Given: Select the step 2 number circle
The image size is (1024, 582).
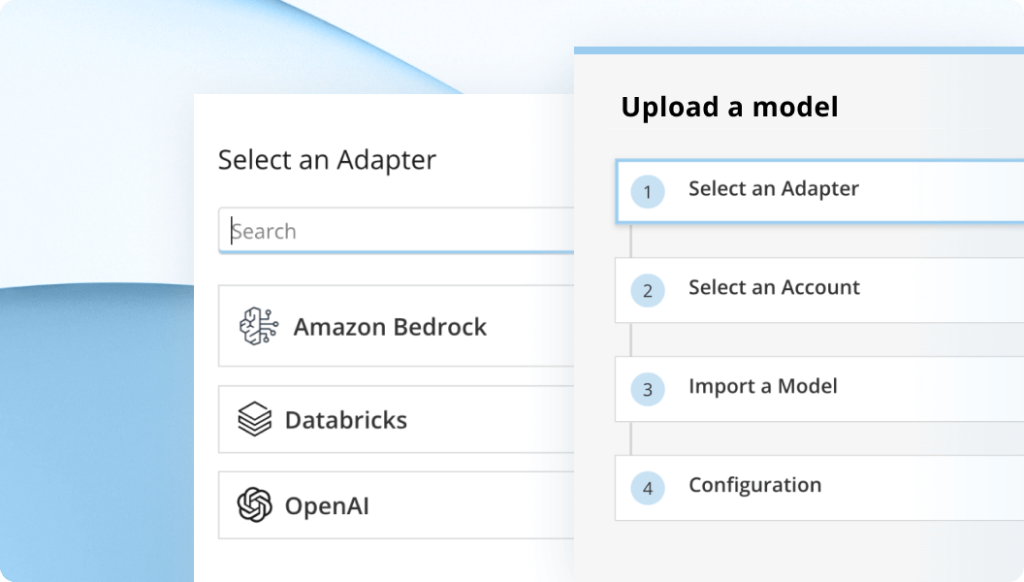Looking at the screenshot, I should coord(648,290).
